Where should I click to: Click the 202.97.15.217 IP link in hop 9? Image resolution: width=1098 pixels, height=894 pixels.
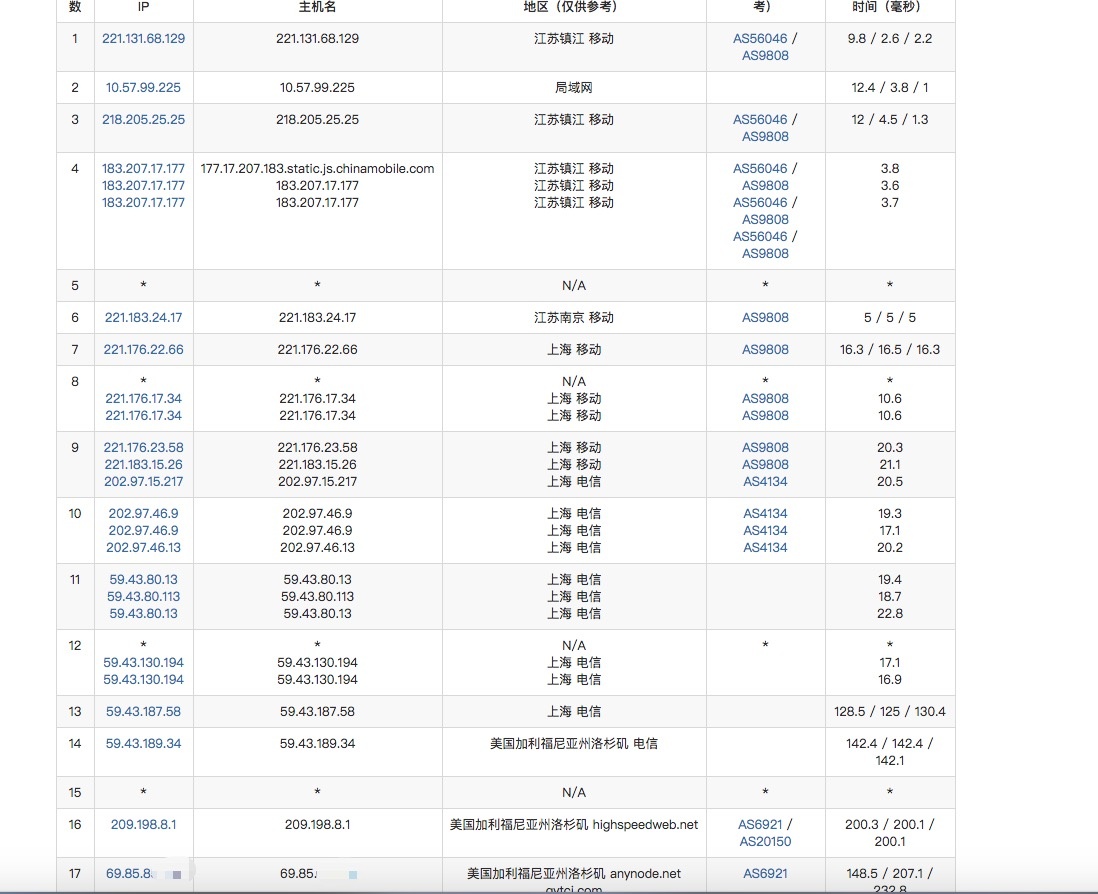pos(143,481)
